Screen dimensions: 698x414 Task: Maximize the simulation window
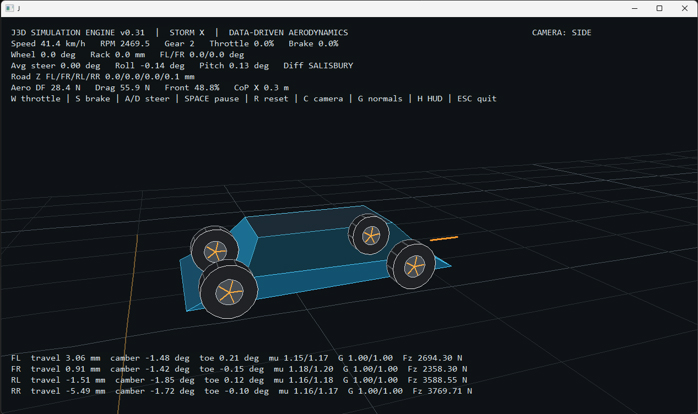point(659,8)
